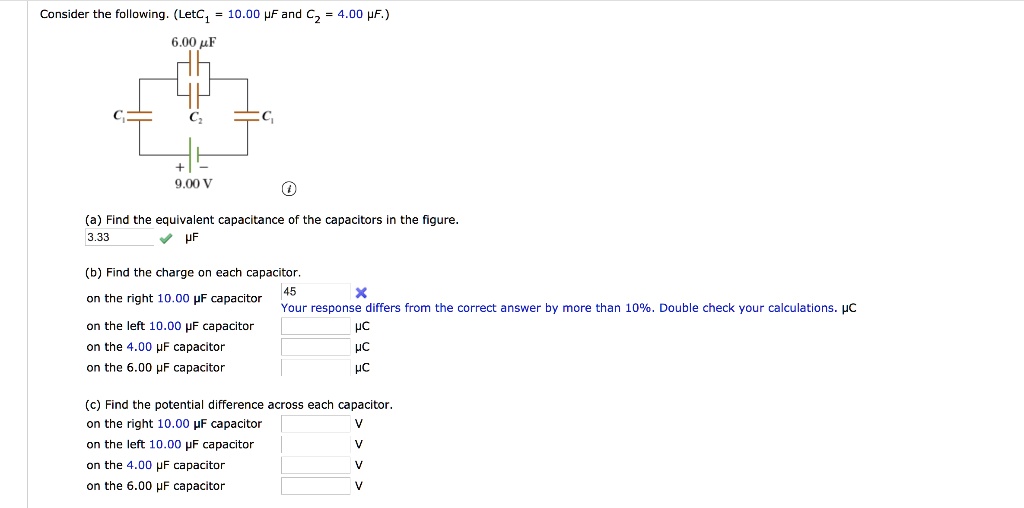This screenshot has width=1024, height=508.
Task: Click the left 10.00 µF charge input
Action: tap(314, 326)
